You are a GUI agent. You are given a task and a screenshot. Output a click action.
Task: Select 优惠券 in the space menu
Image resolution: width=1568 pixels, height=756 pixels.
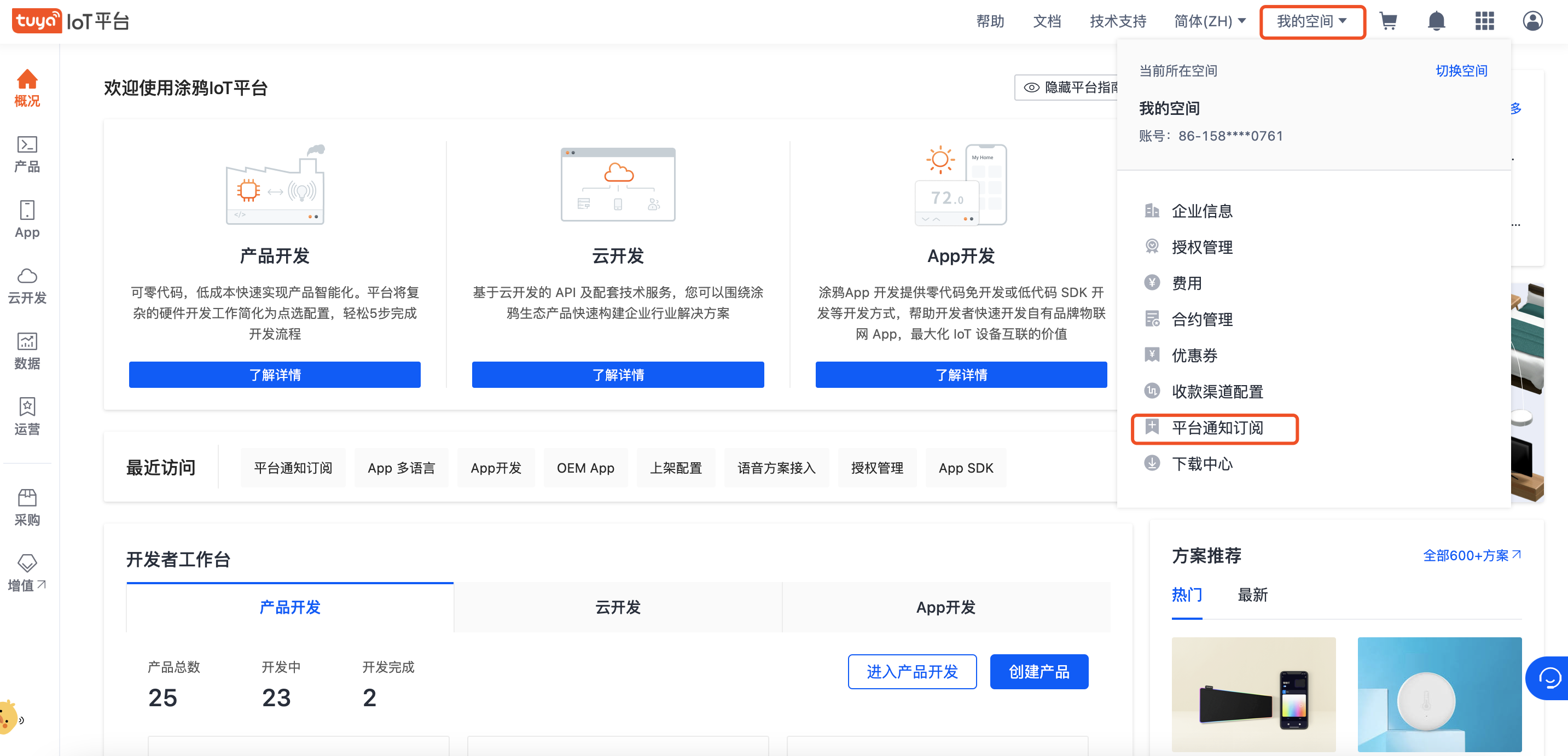tap(1194, 355)
